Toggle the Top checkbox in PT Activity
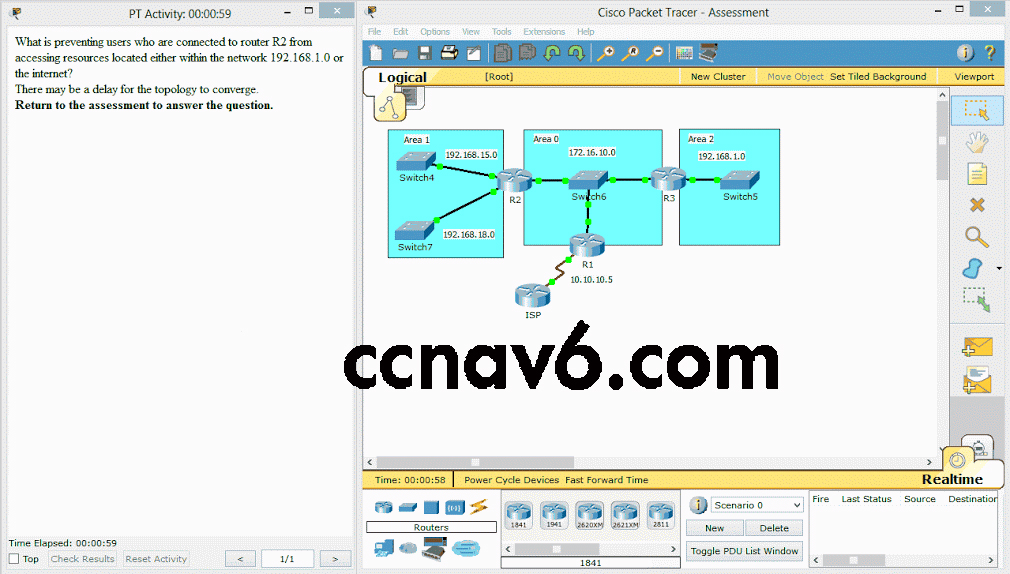This screenshot has width=1010, height=574. coord(14,559)
